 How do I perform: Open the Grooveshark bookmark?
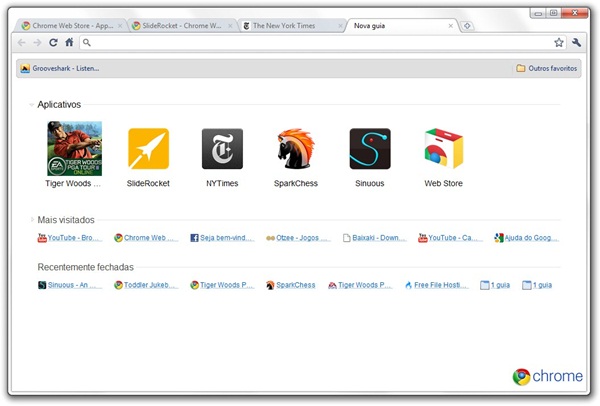pyautogui.click(x=60, y=68)
